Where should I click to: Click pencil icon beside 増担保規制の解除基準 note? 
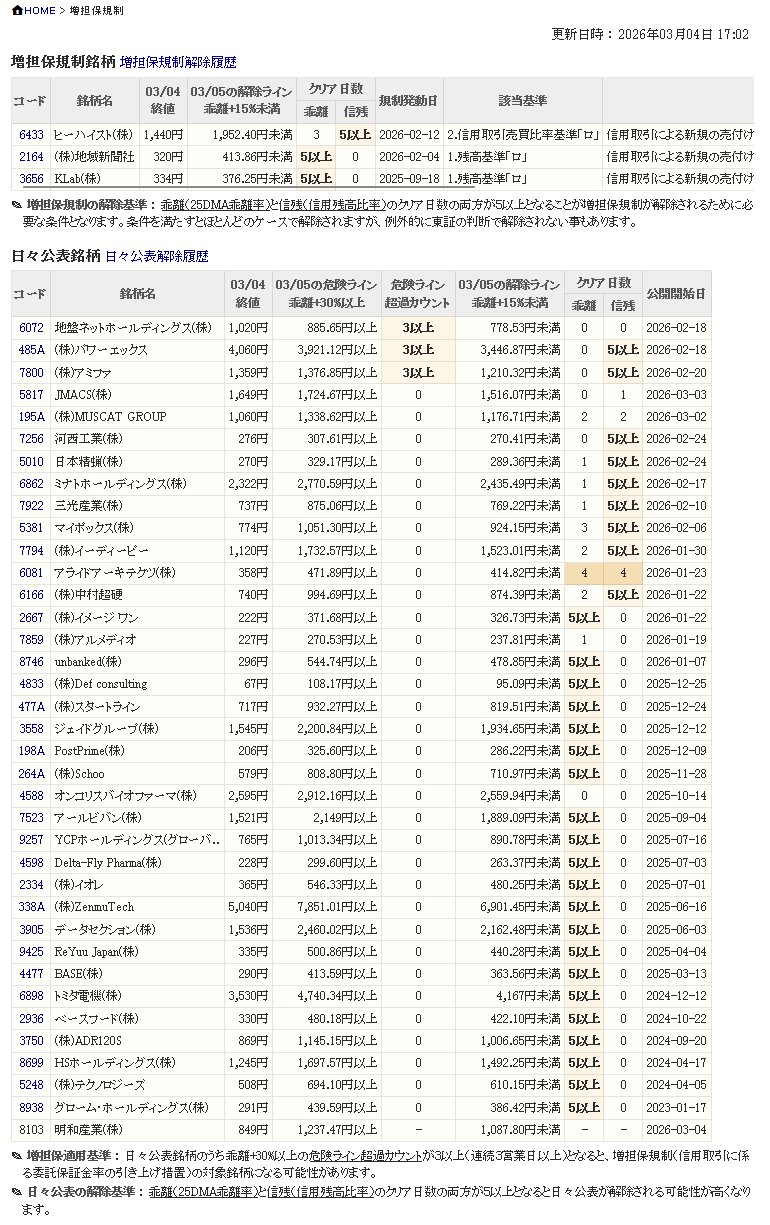click(x=17, y=205)
